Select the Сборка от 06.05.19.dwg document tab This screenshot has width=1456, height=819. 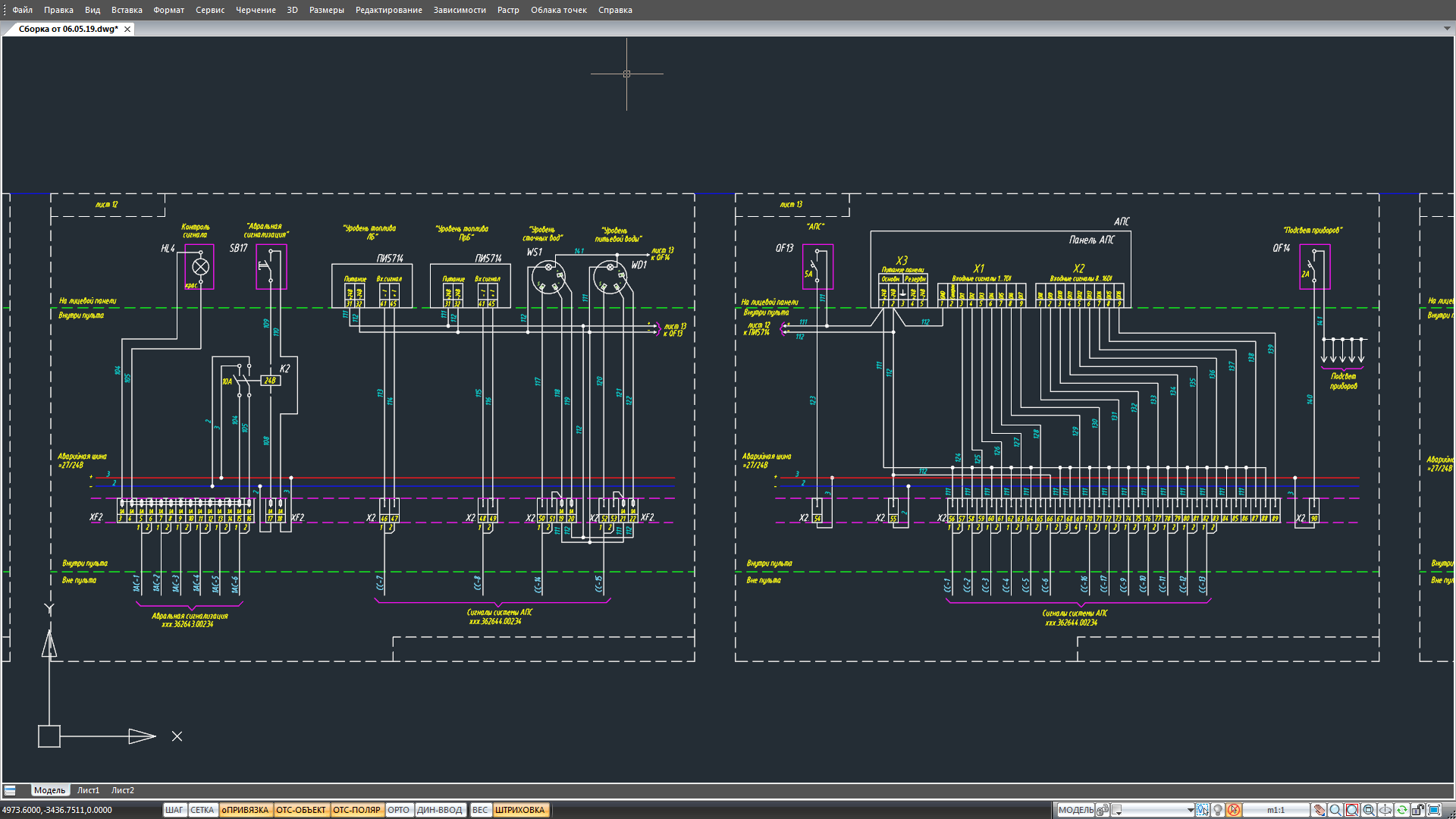click(x=68, y=29)
